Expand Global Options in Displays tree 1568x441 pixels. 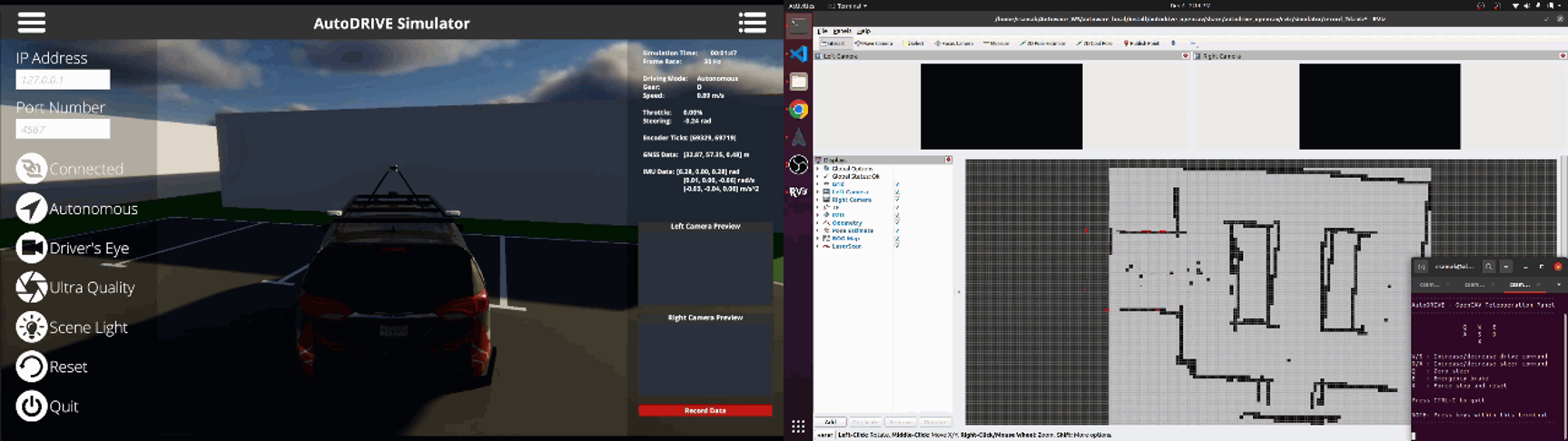(817, 169)
